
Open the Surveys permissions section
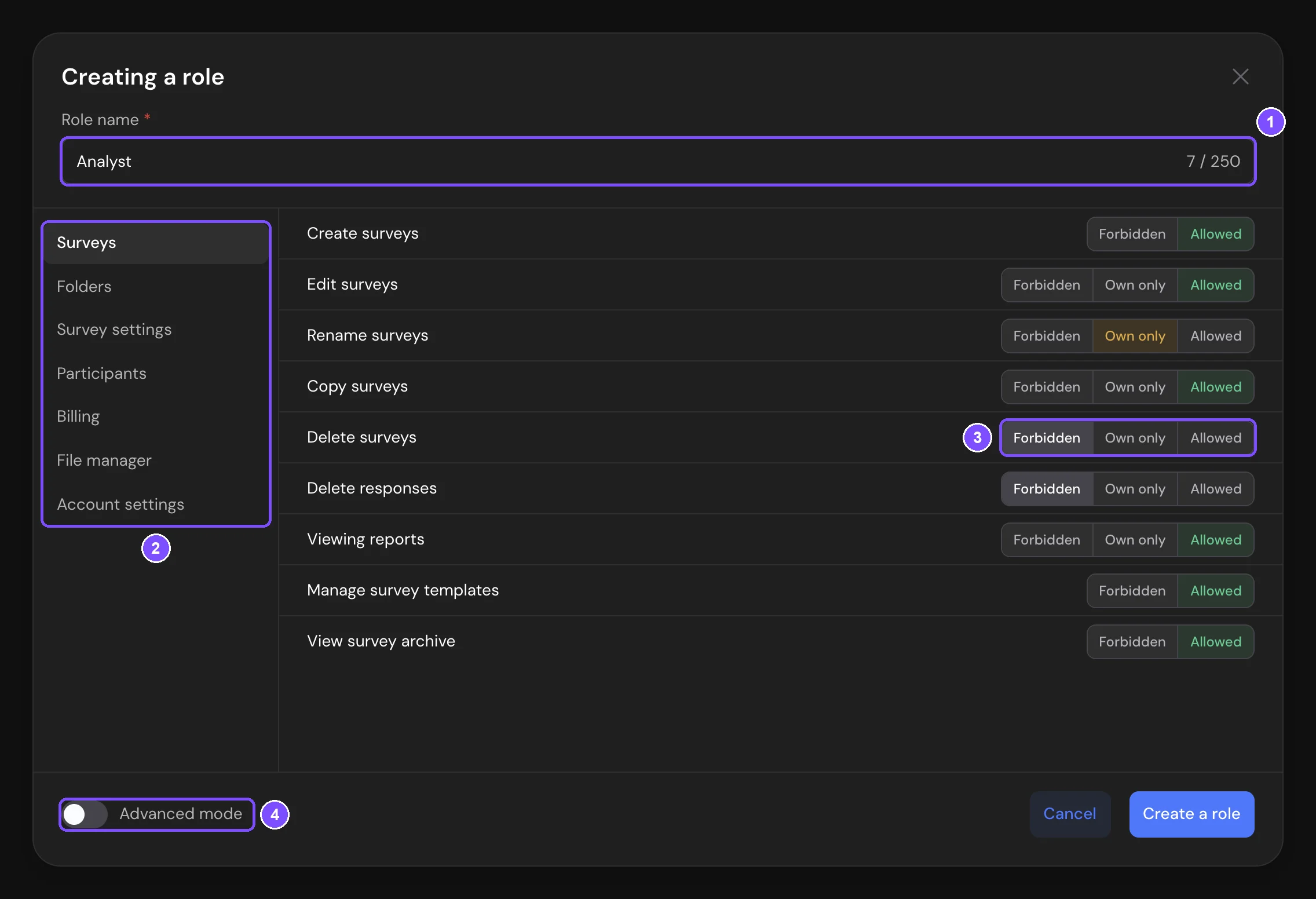(x=156, y=243)
